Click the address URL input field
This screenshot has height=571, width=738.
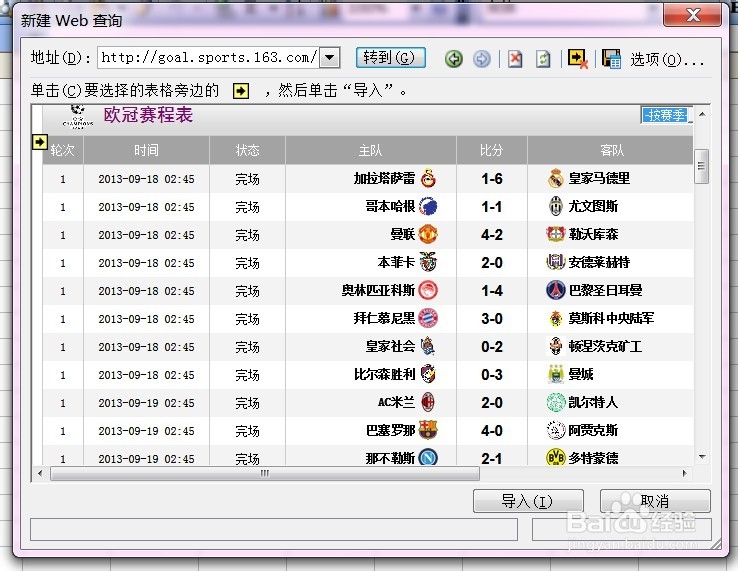pos(209,58)
